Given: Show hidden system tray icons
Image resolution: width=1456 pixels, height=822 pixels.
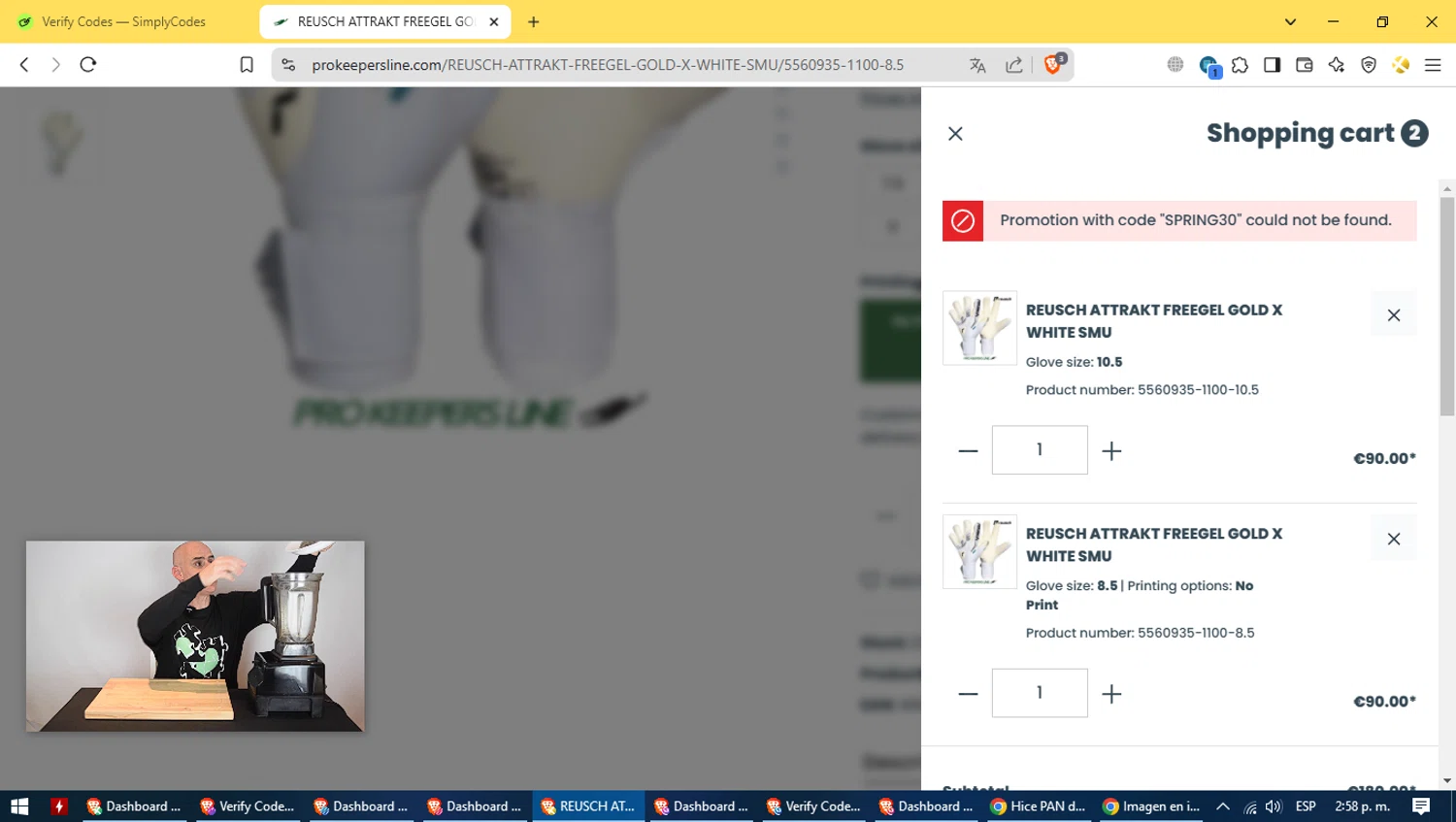Looking at the screenshot, I should tap(1223, 806).
